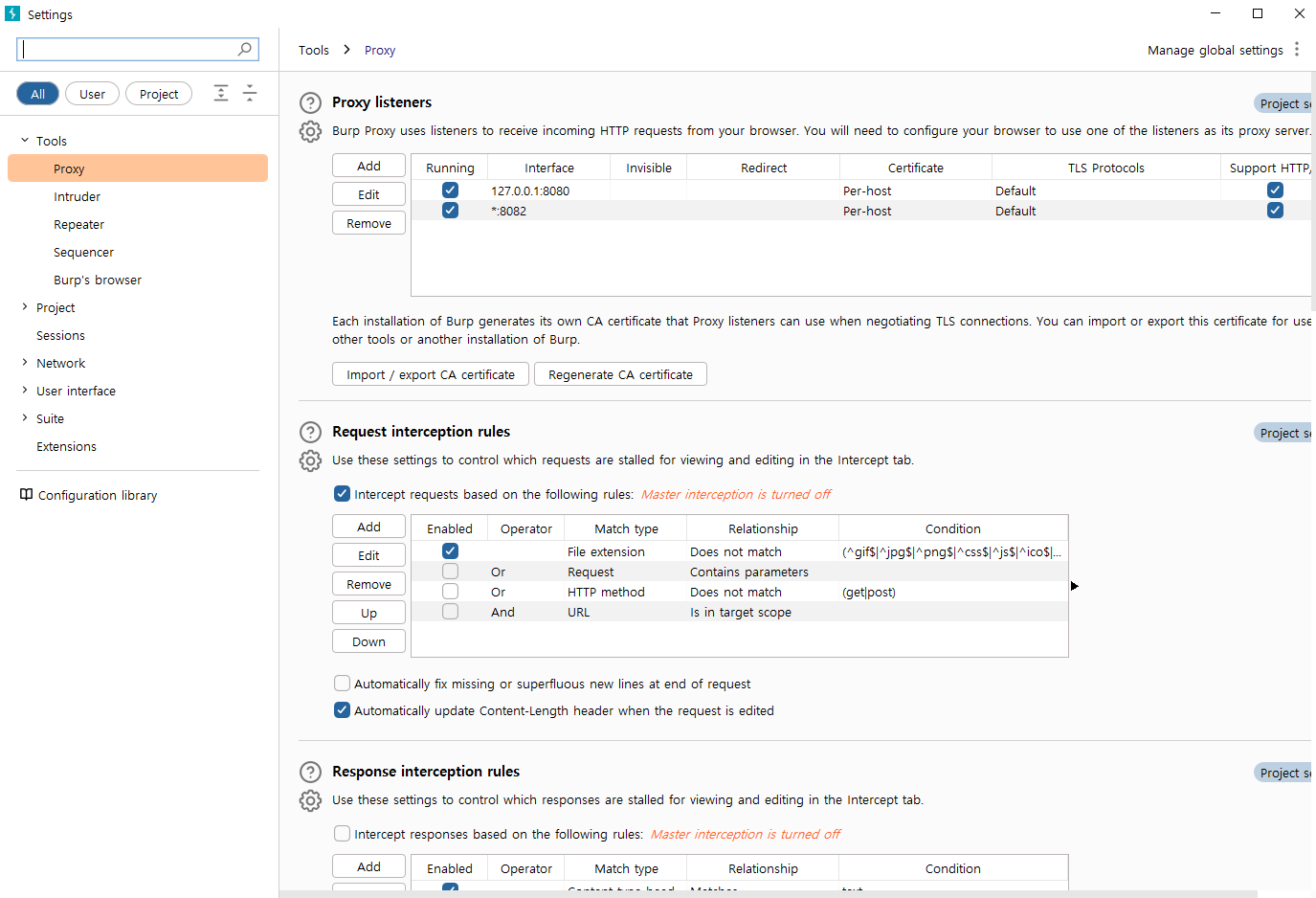Open Intruder settings in the tree
This screenshot has width=1316, height=898.
click(x=78, y=196)
